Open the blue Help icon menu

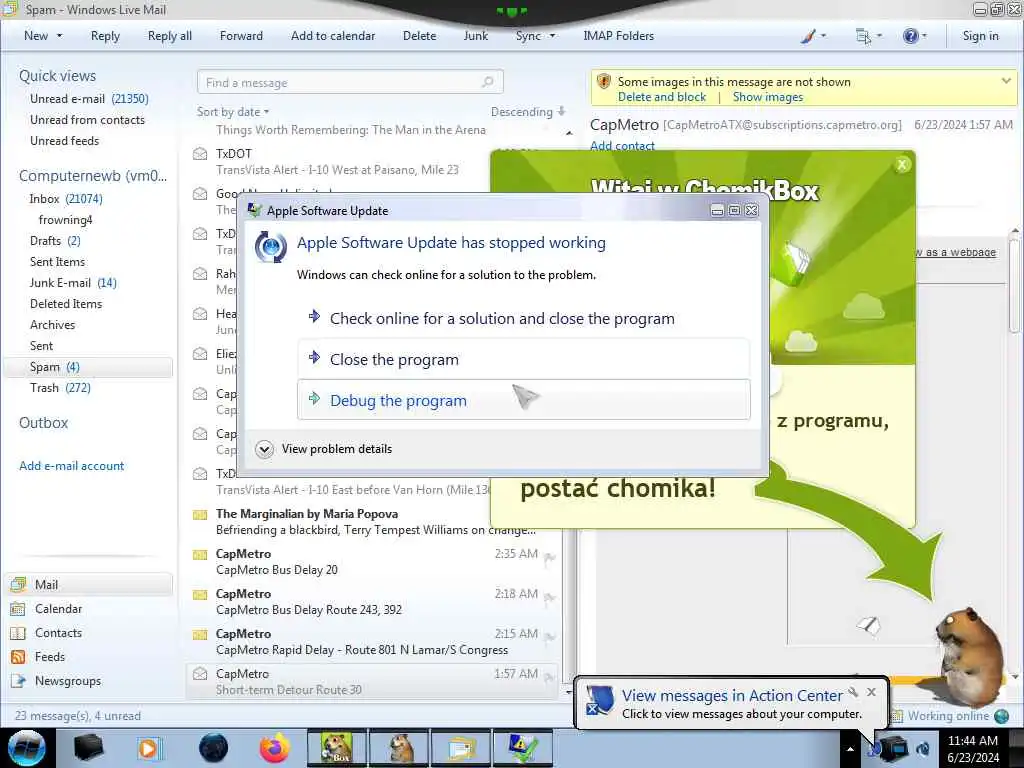[x=910, y=36]
